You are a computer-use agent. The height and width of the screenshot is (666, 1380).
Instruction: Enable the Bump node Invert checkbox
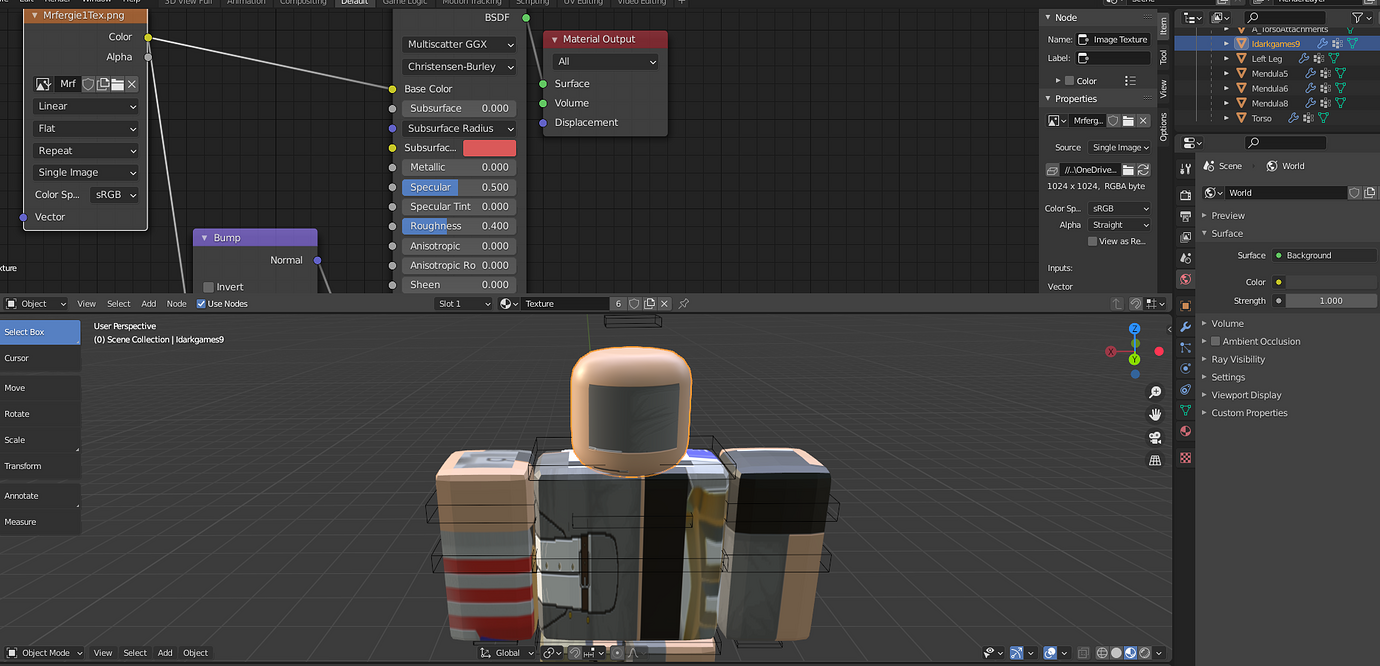pyautogui.click(x=208, y=287)
